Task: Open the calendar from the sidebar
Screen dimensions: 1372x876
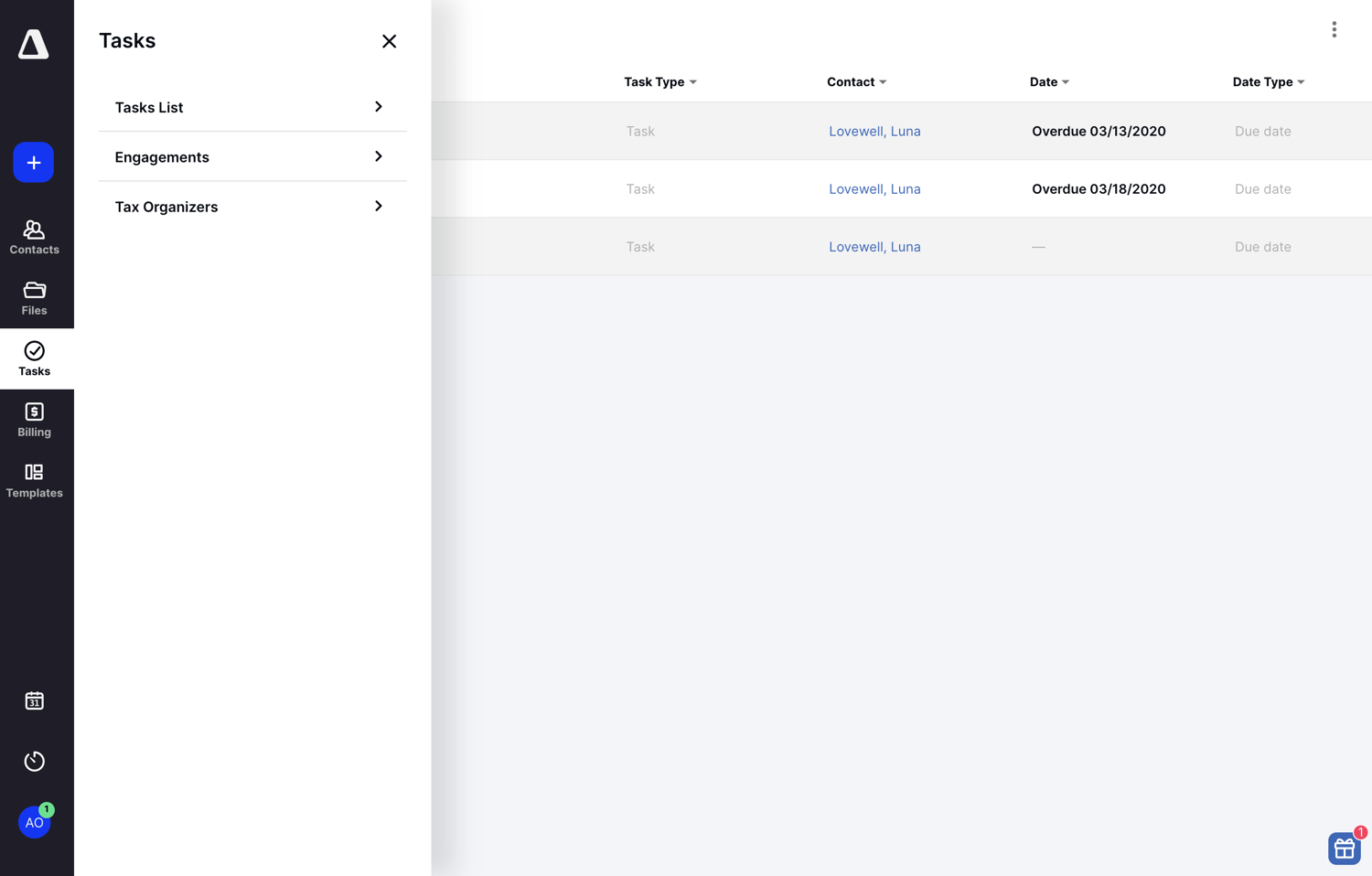Action: [x=34, y=700]
